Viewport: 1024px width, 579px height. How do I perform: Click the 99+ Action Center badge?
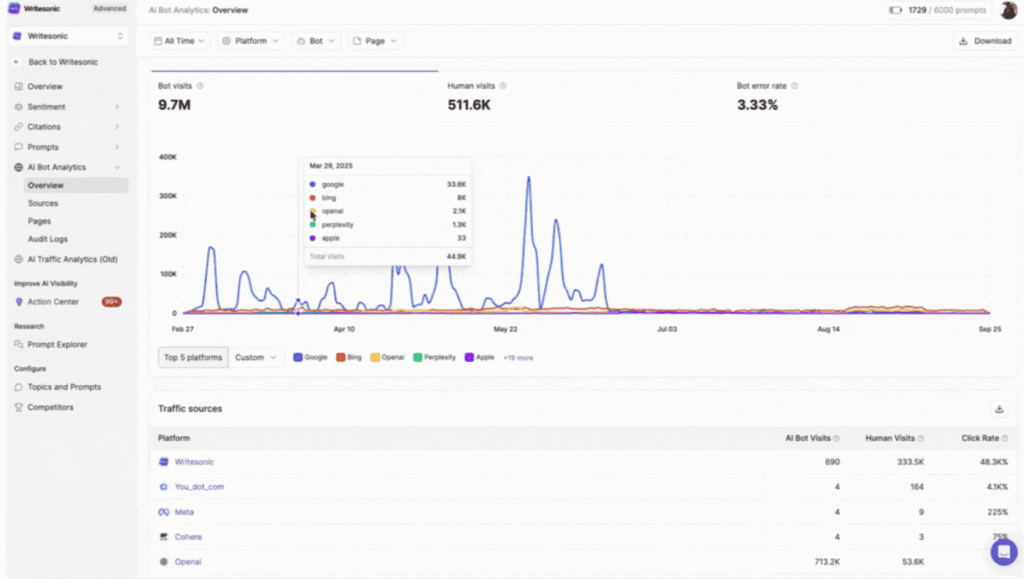pos(112,302)
